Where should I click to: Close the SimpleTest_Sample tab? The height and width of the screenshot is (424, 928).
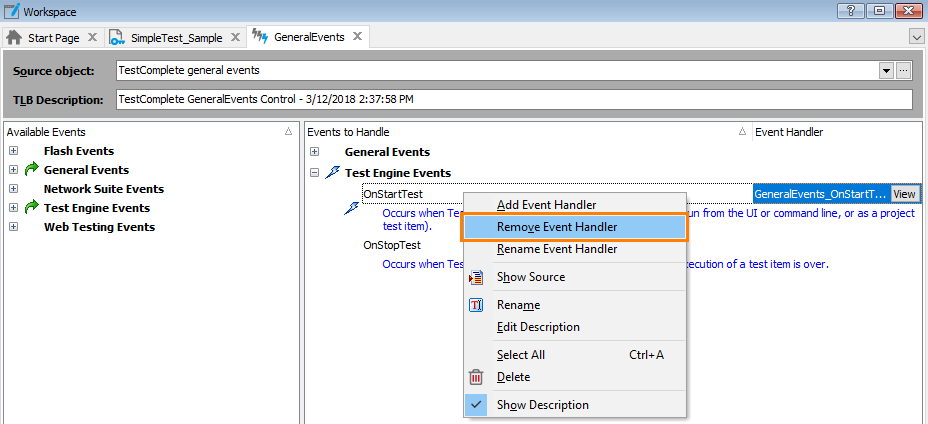[x=235, y=37]
